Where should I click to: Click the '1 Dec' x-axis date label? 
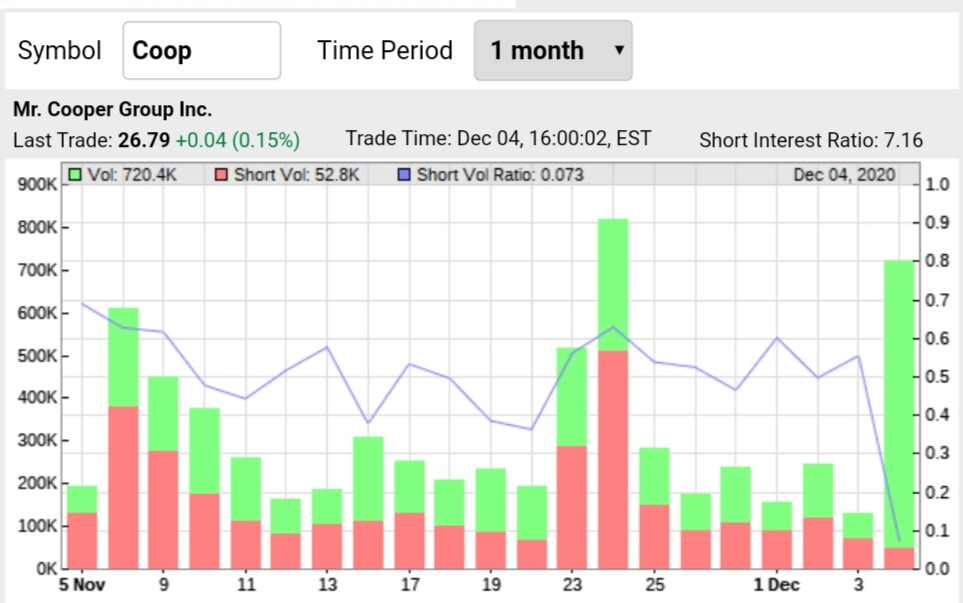point(777,585)
